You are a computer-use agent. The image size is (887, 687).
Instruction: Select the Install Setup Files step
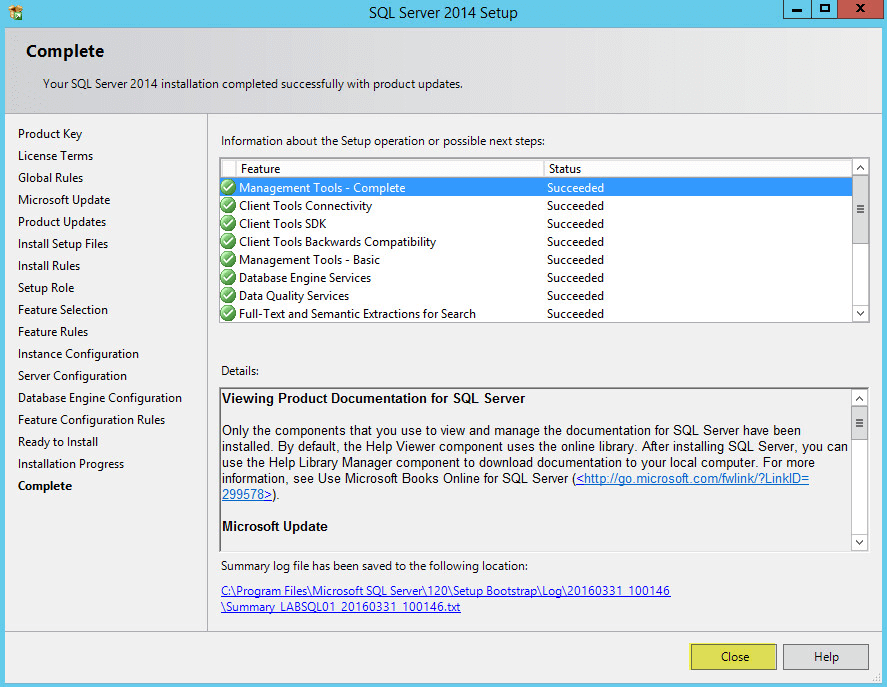point(63,244)
